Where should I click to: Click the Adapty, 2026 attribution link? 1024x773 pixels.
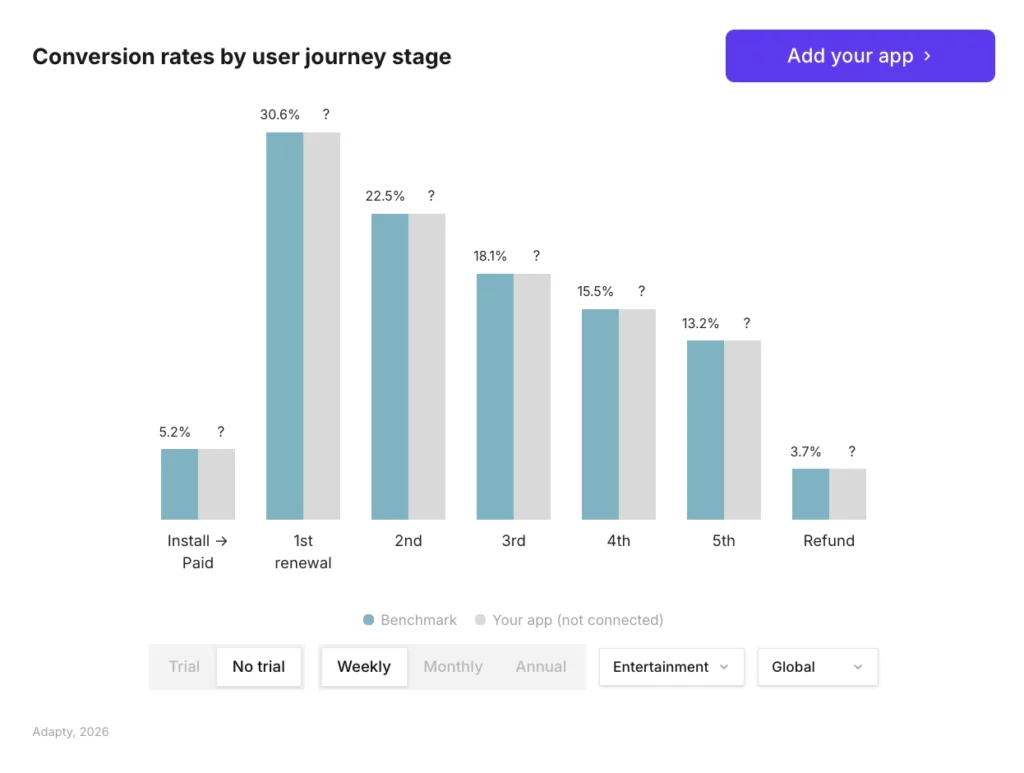(x=70, y=731)
